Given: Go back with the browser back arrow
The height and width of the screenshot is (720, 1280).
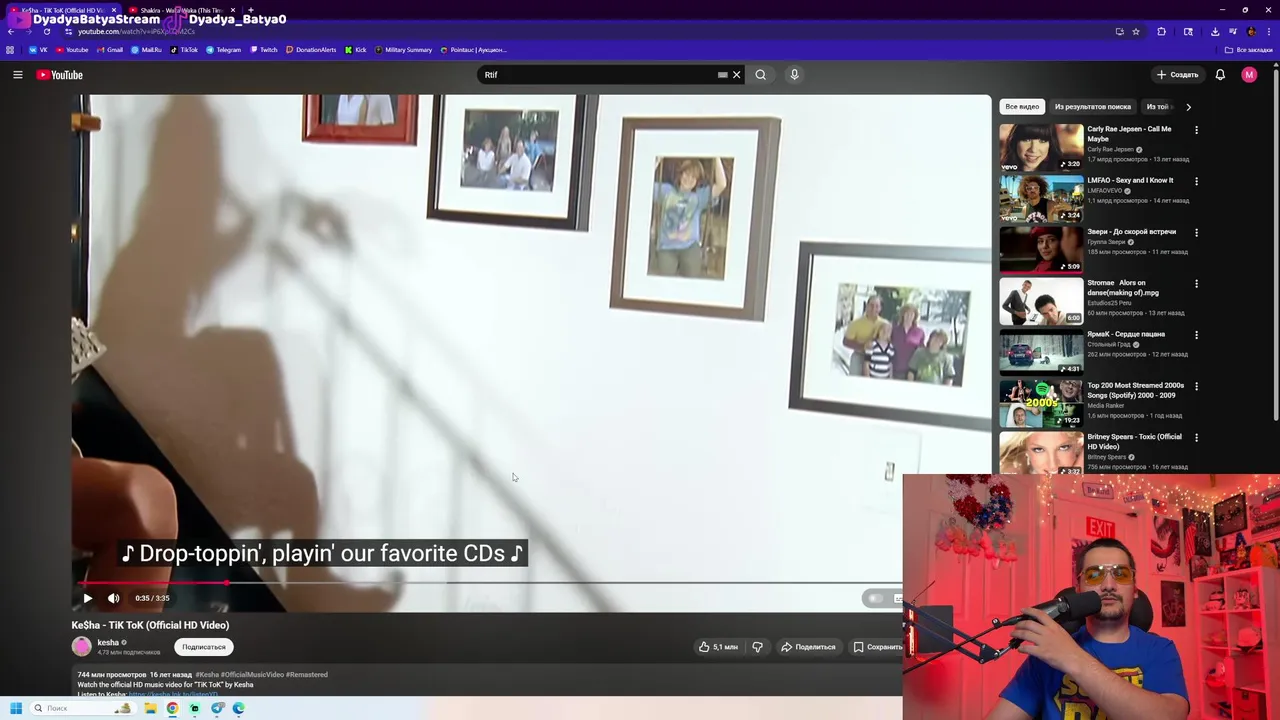Looking at the screenshot, I should coord(11,31).
